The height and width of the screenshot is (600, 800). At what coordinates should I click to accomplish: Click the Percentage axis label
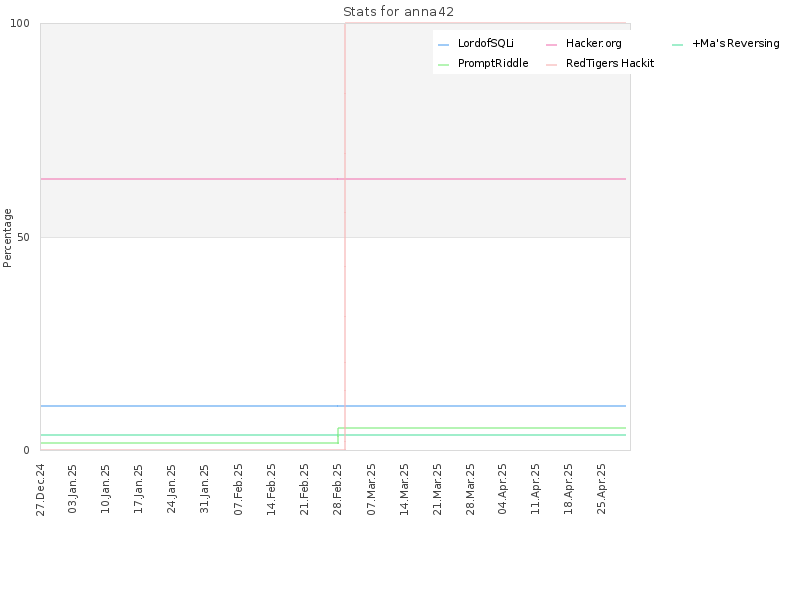point(7,238)
